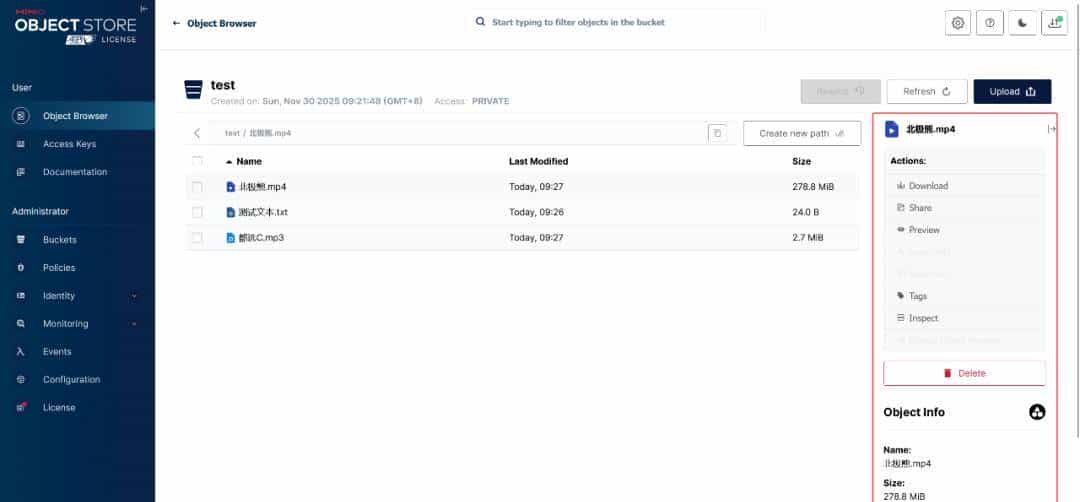Click the Policies shield icon

21,268
